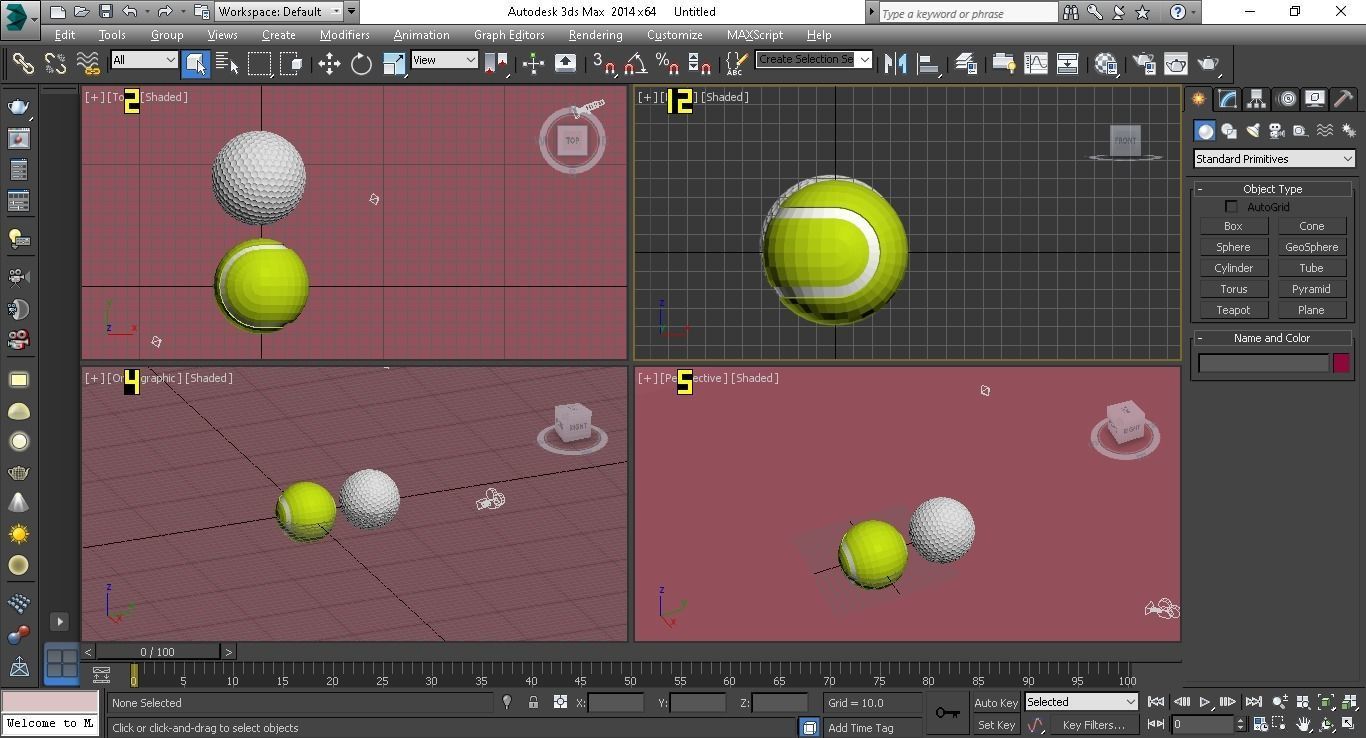Image resolution: width=1366 pixels, height=738 pixels.
Task: Open the Key Filters... button
Action: (1093, 725)
